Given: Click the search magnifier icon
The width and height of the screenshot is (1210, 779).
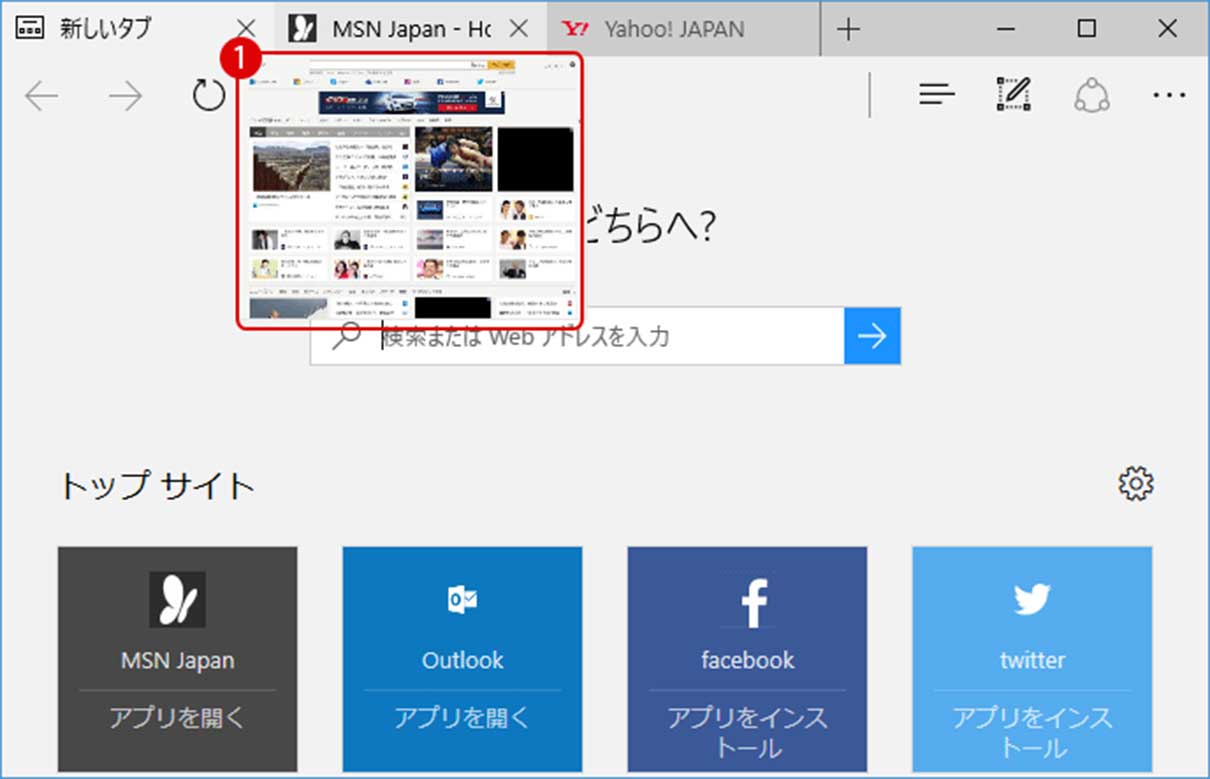Looking at the screenshot, I should click(346, 336).
